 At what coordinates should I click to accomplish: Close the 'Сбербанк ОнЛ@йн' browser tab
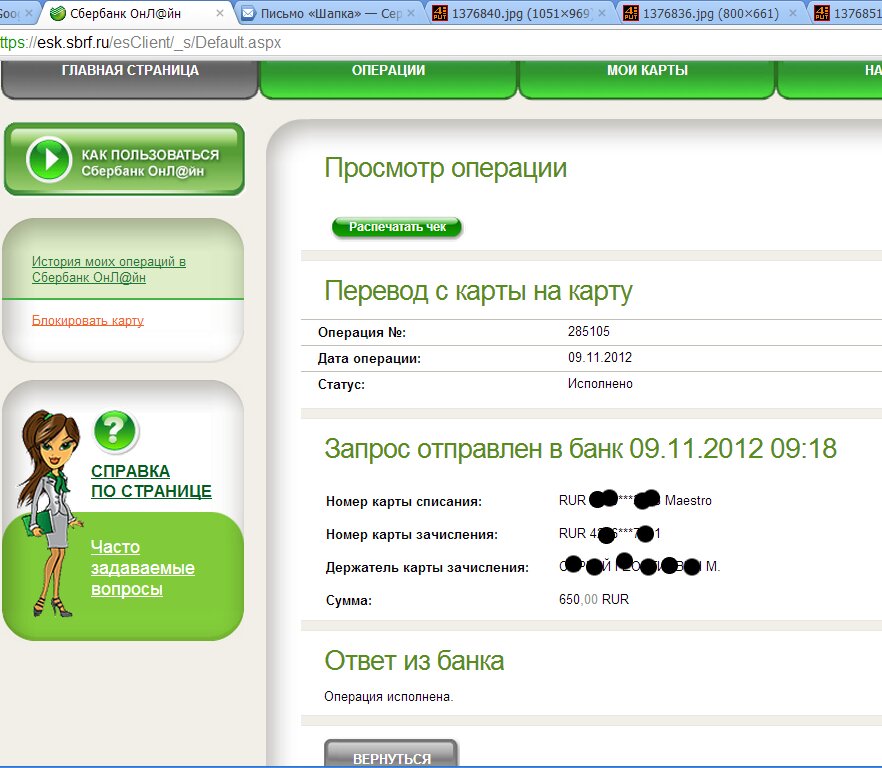click(220, 13)
